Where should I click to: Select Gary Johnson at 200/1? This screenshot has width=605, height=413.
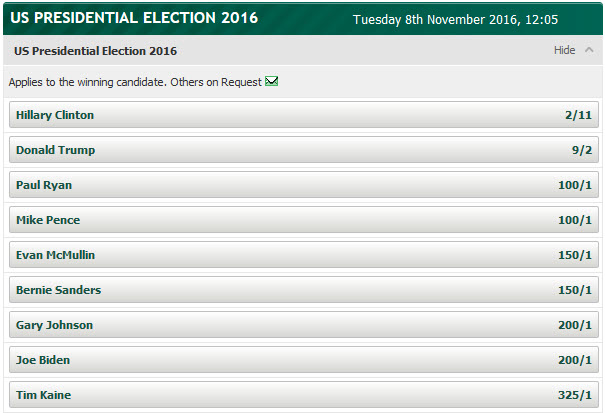pyautogui.click(x=304, y=325)
